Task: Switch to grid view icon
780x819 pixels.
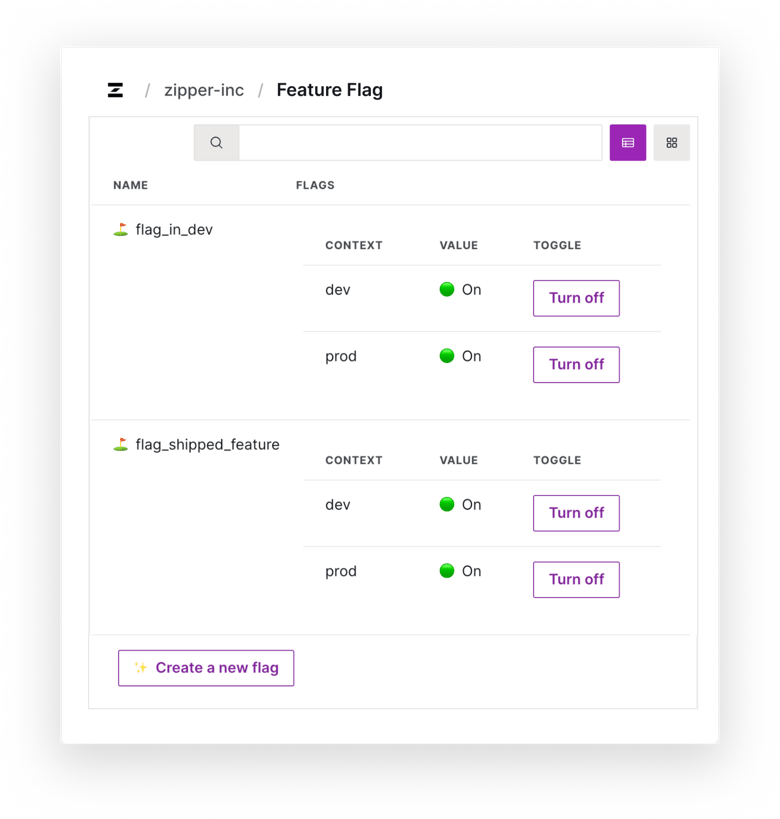Action: (672, 143)
